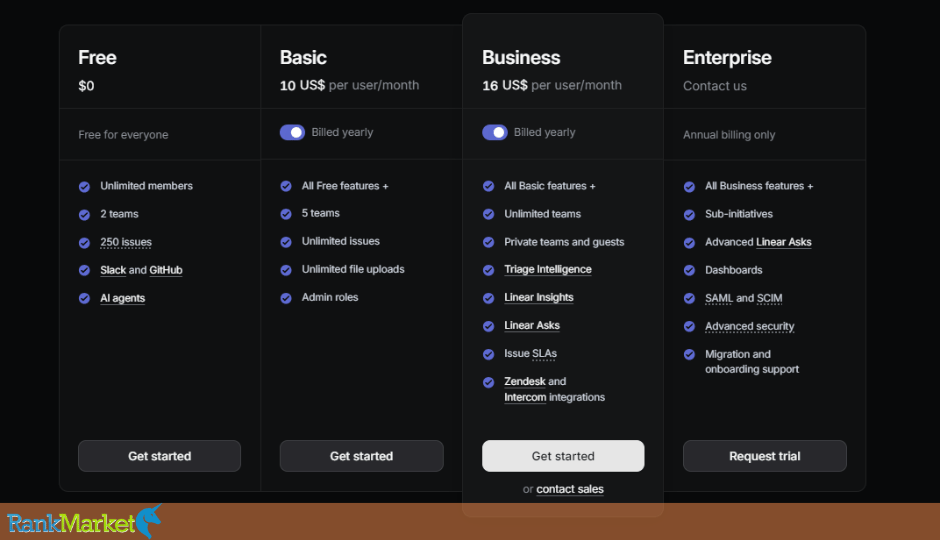
Task: Open the Triage Intelligence link
Action: pyautogui.click(x=547, y=269)
